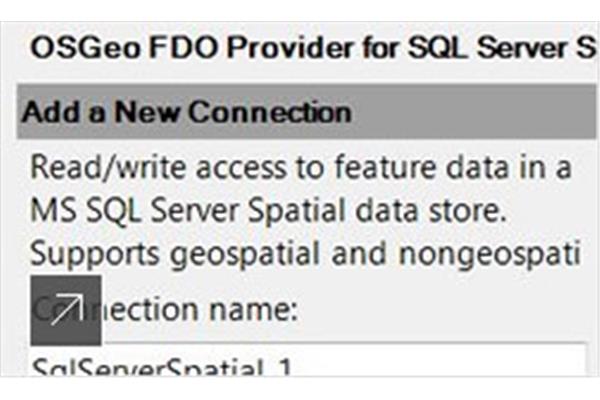
Task: Click the word 'geospatial' in description
Action: click(245, 254)
